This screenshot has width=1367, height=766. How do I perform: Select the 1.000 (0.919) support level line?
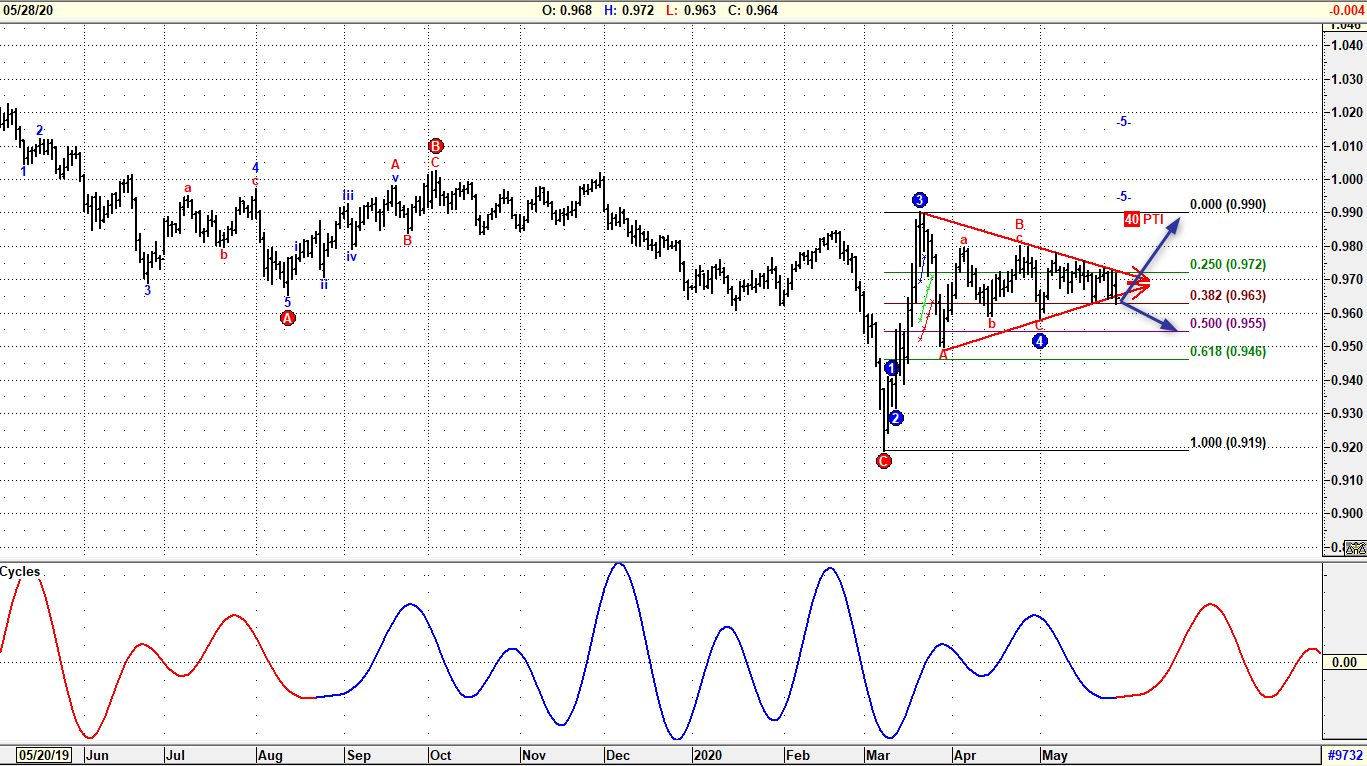(1227, 442)
